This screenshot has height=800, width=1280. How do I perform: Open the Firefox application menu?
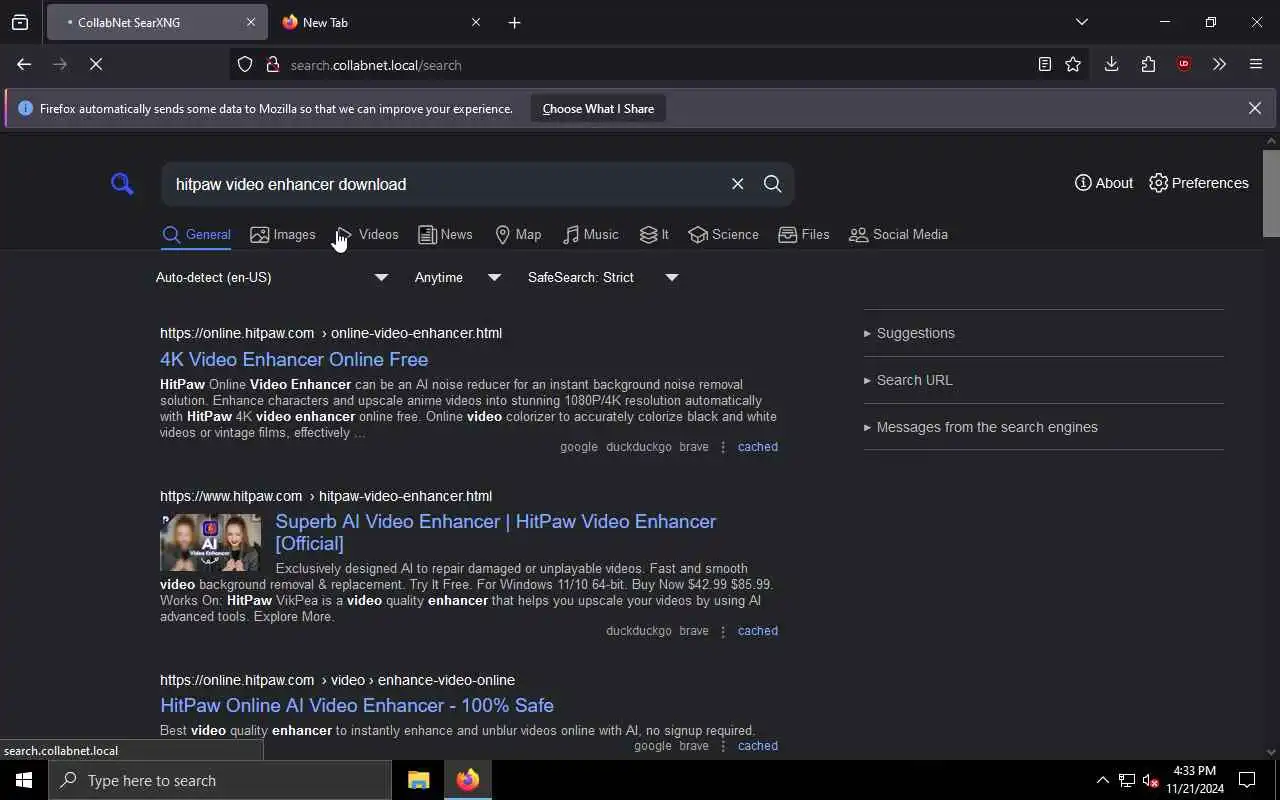[1256, 64]
